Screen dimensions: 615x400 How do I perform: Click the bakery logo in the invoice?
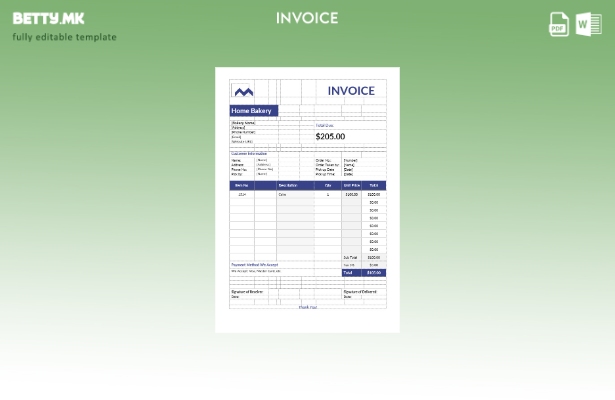click(243, 91)
